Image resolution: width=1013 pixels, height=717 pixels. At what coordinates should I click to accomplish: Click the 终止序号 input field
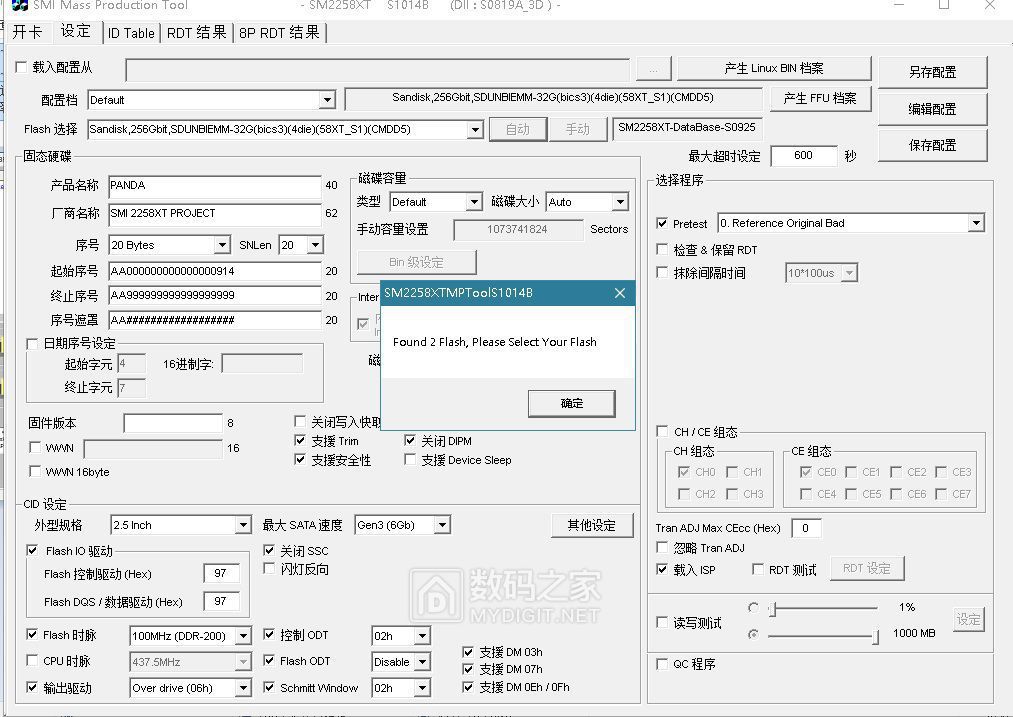tap(215, 295)
